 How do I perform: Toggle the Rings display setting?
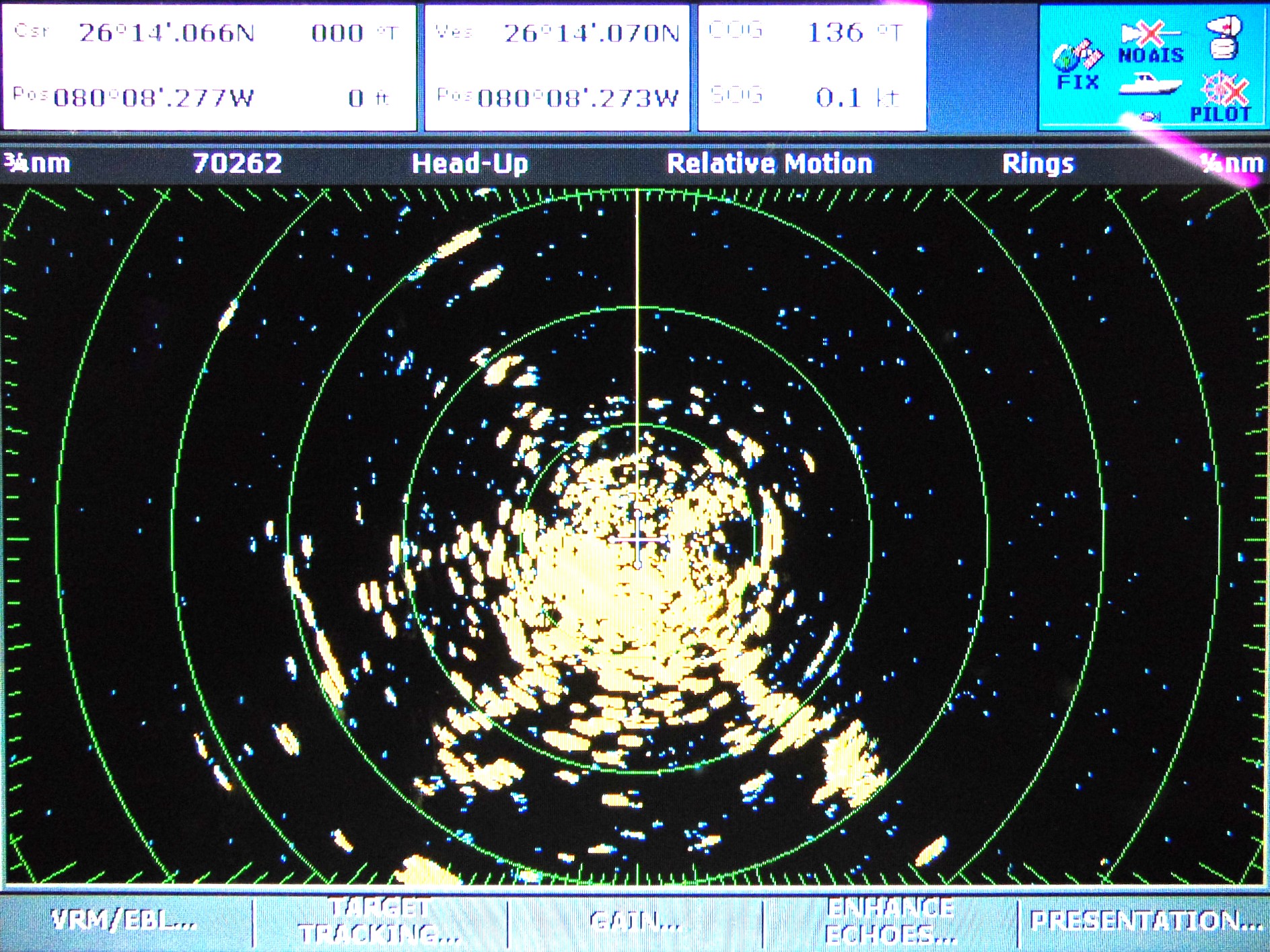1038,163
